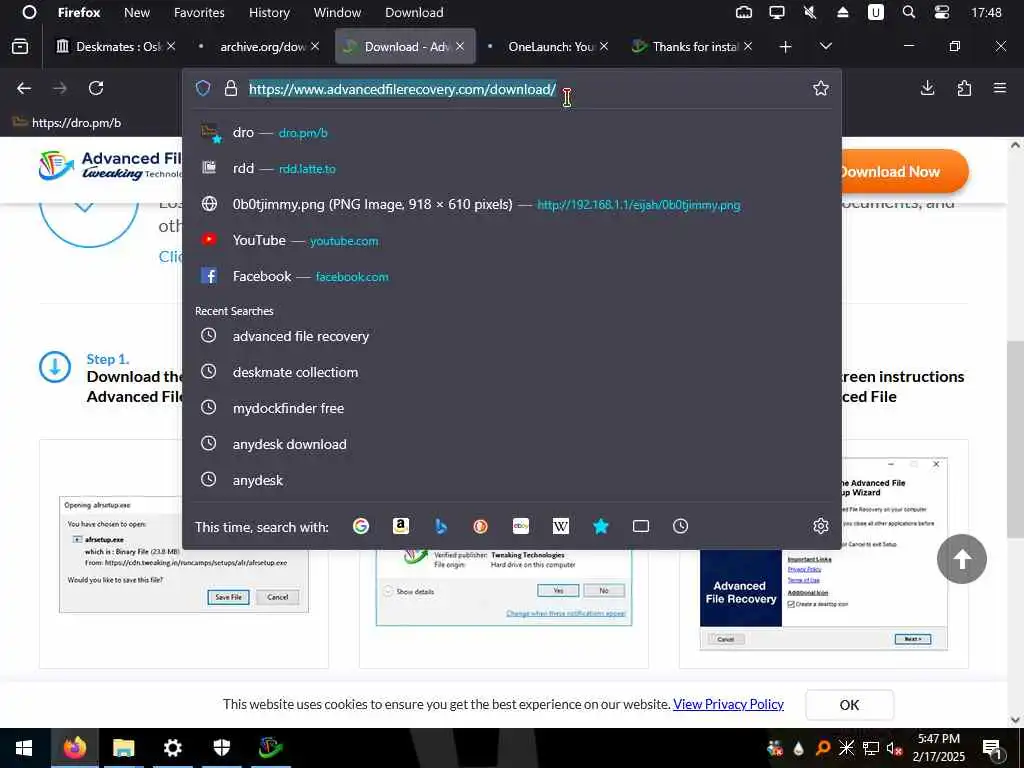The height and width of the screenshot is (768, 1024).
Task: Open extensions puzzle icon
Action: coord(964,88)
